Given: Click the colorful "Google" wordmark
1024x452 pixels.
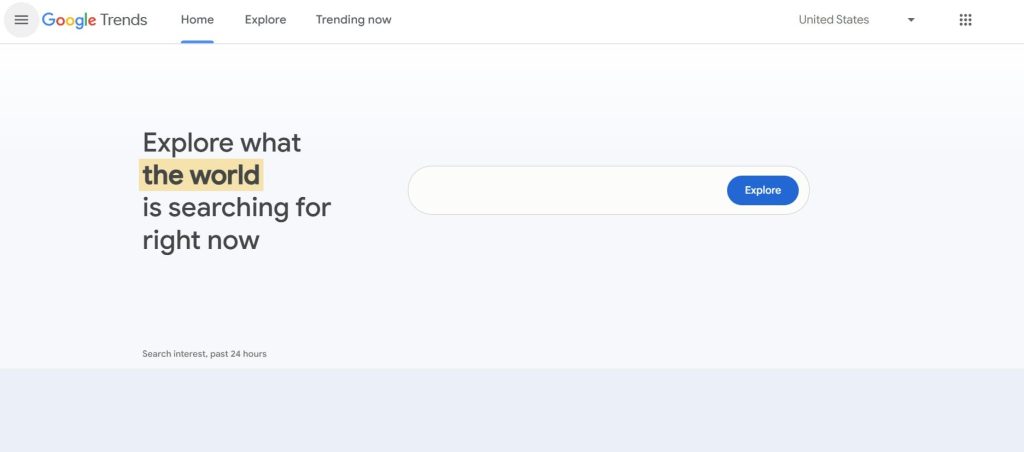Looking at the screenshot, I should 69,20.
